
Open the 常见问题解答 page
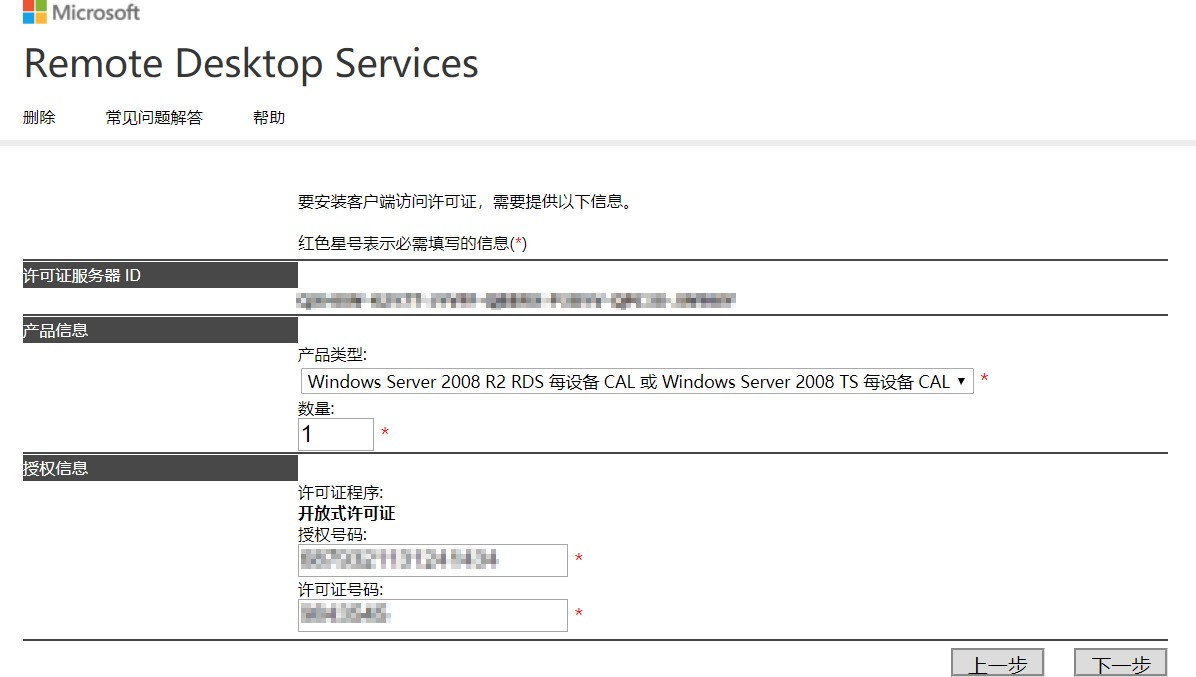coord(154,117)
